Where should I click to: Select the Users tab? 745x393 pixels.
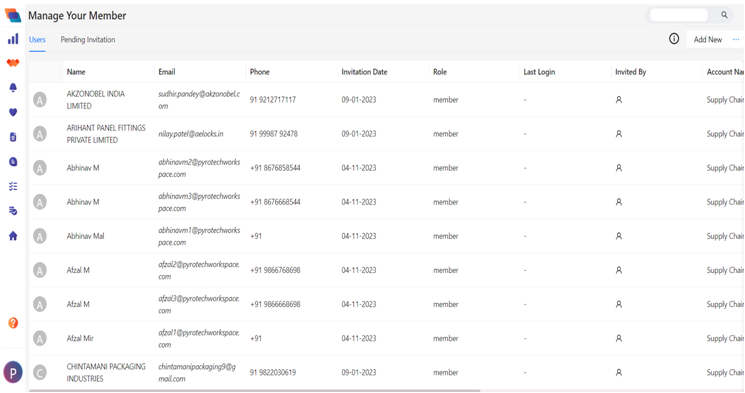point(37,39)
